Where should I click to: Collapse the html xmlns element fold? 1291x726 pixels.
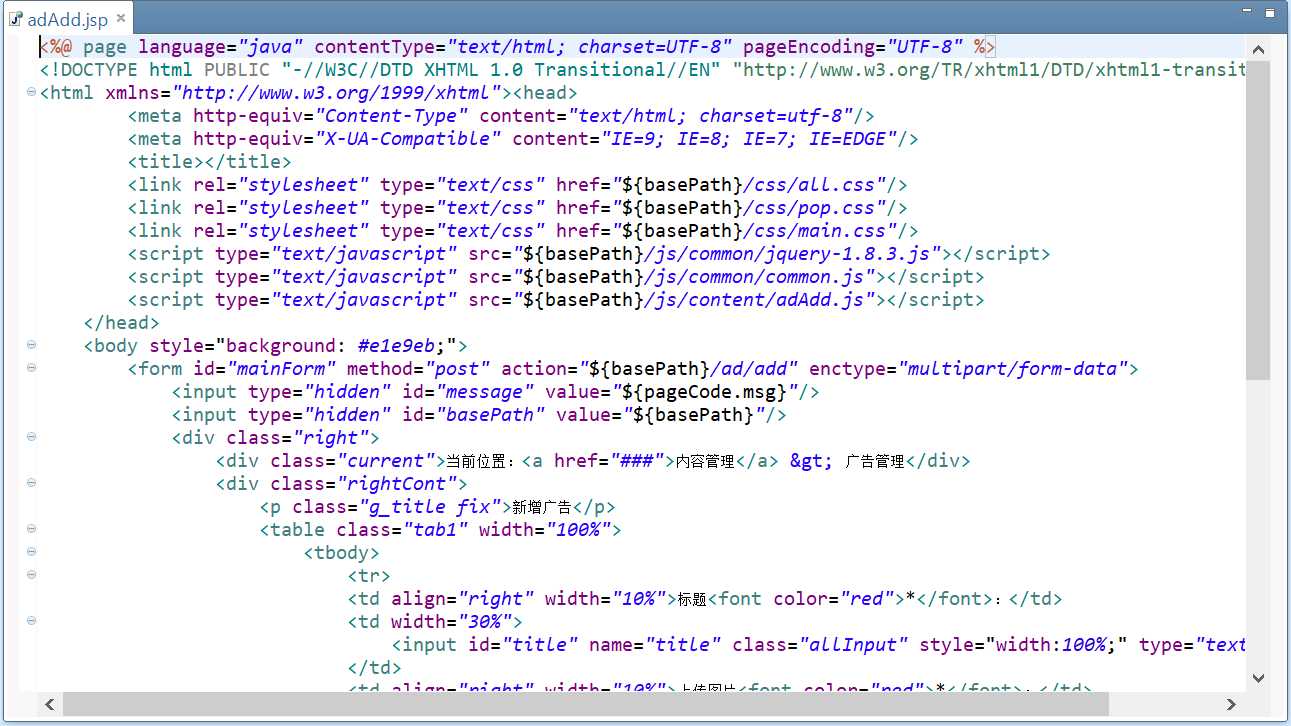31,92
